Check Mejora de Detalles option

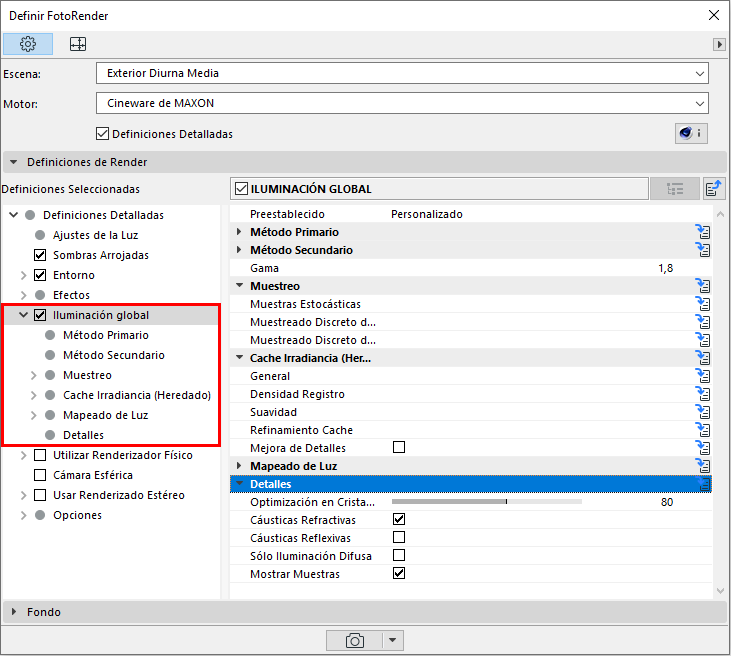[399, 448]
